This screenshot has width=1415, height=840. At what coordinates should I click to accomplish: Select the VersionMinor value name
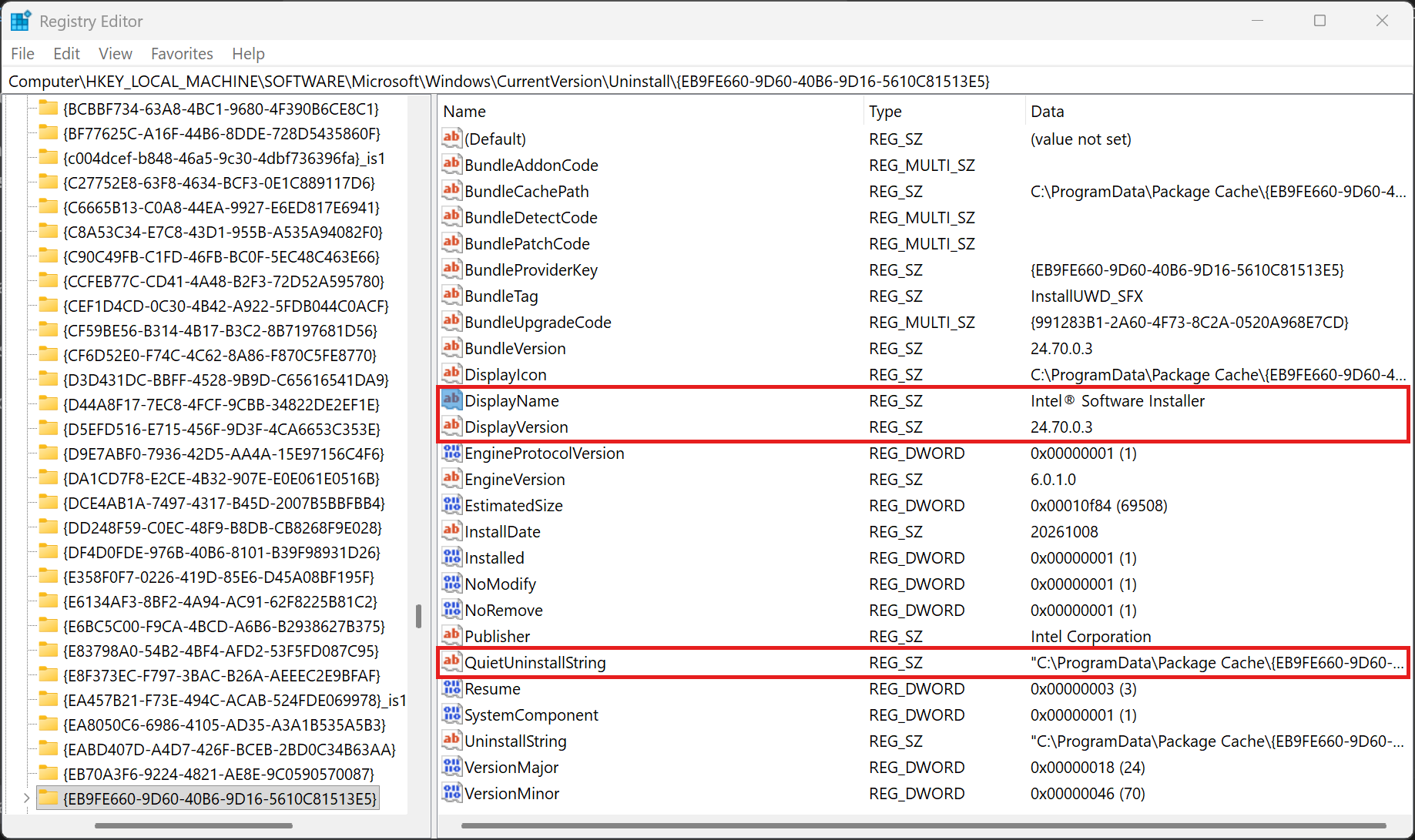511,793
